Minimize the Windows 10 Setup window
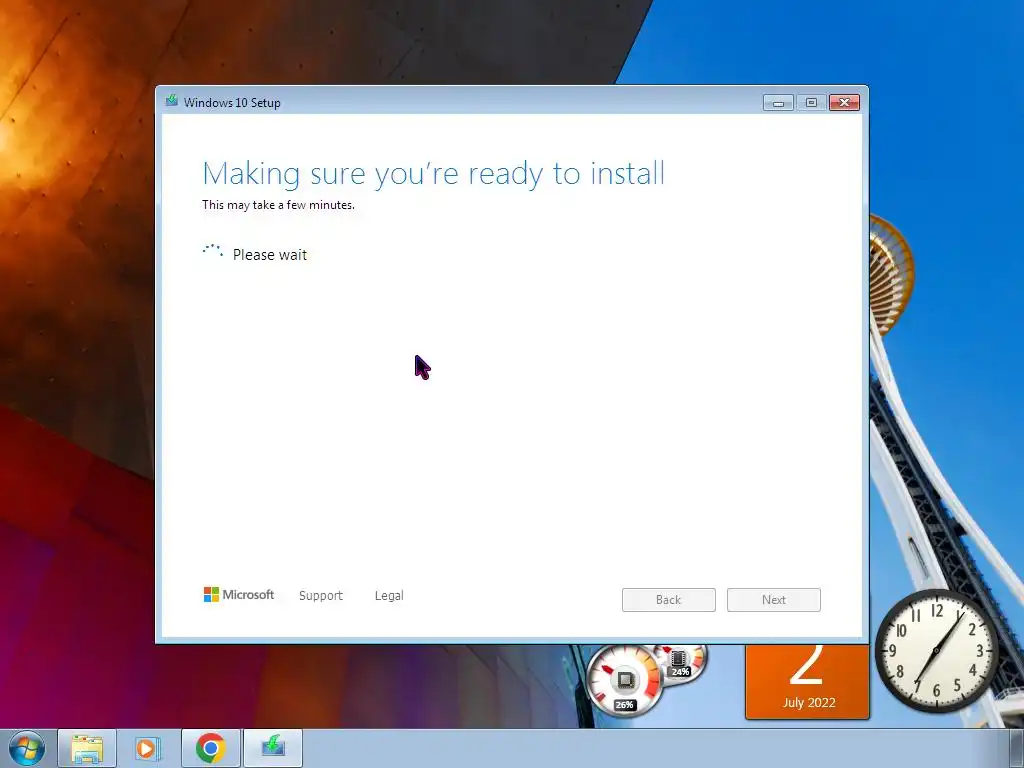This screenshot has height=768, width=1024. tap(778, 103)
